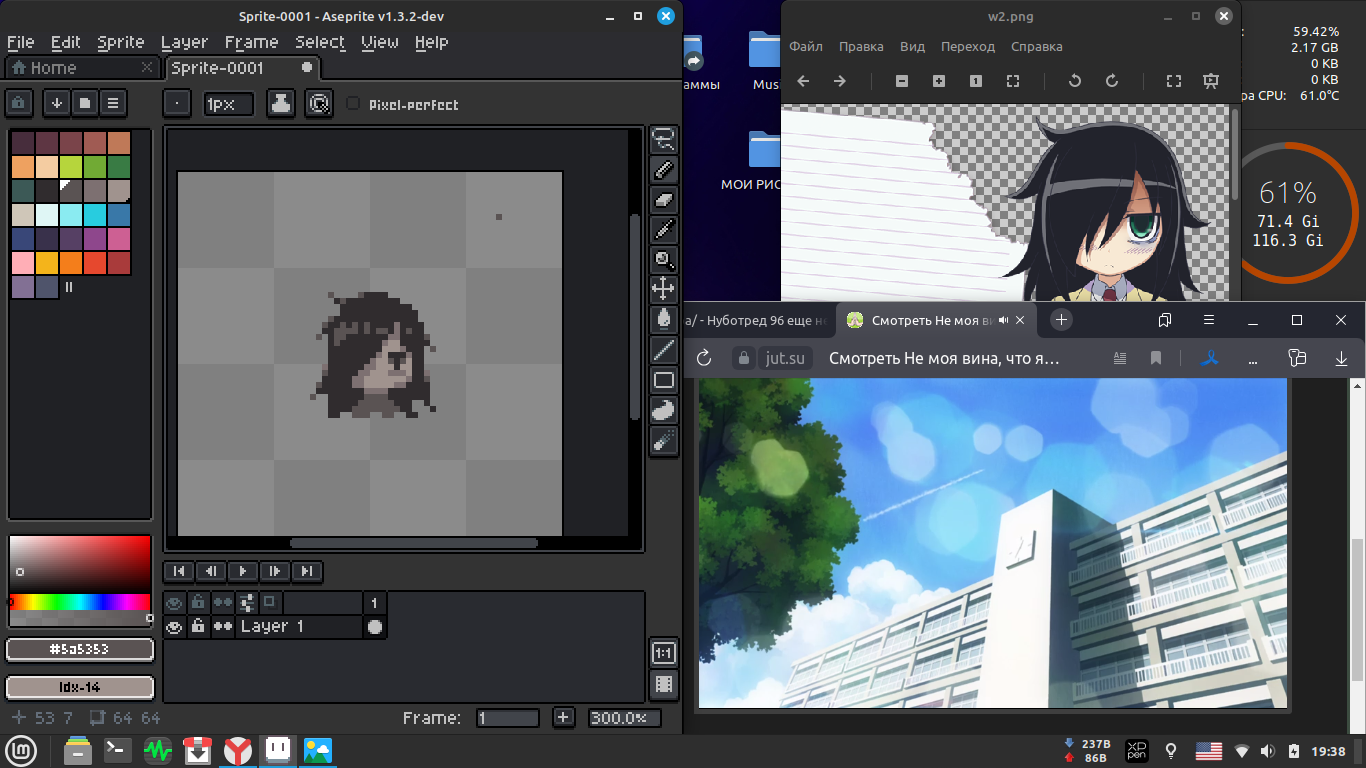Go to previous image in w2.png viewer
This screenshot has width=1366, height=768.
coord(803,81)
